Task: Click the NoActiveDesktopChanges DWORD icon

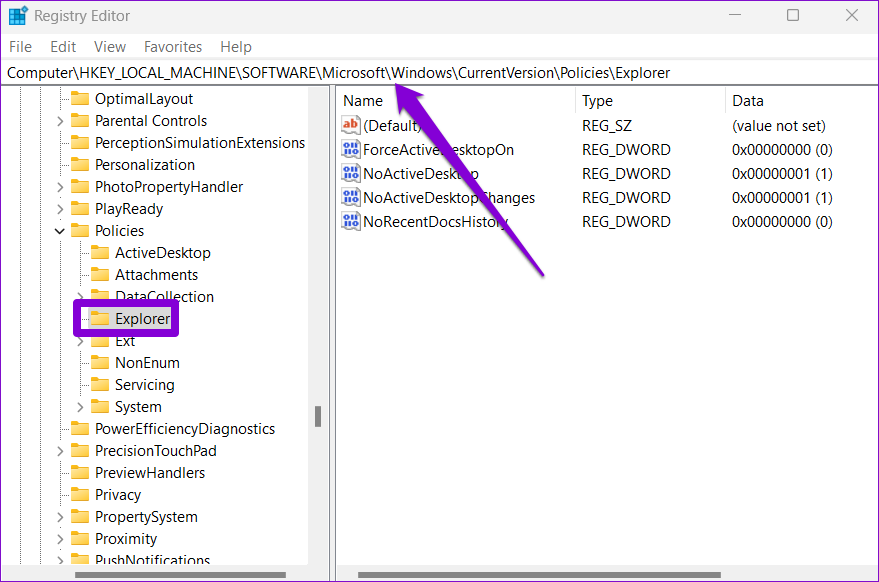Action: (x=351, y=197)
